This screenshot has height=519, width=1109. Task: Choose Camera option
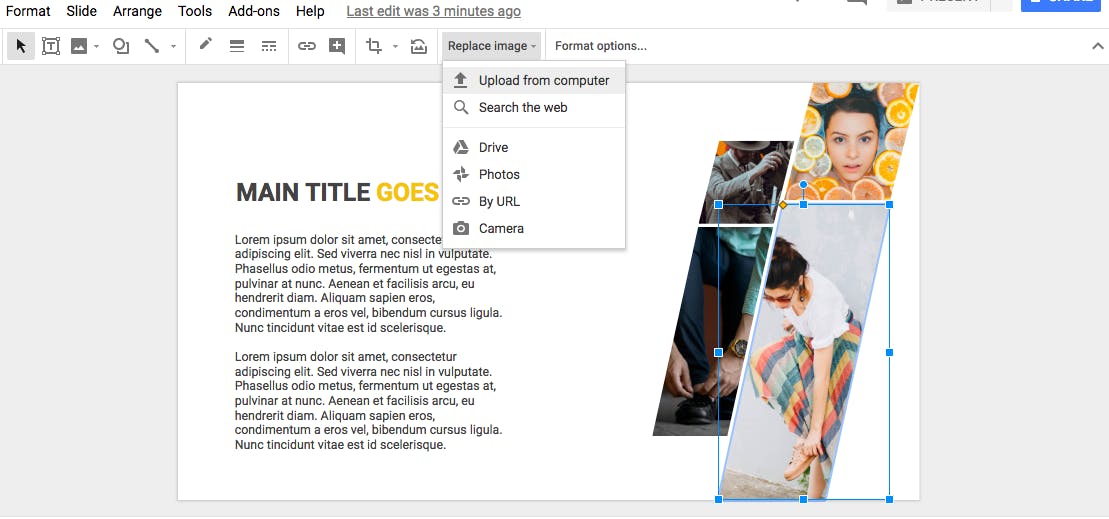click(x=534, y=228)
